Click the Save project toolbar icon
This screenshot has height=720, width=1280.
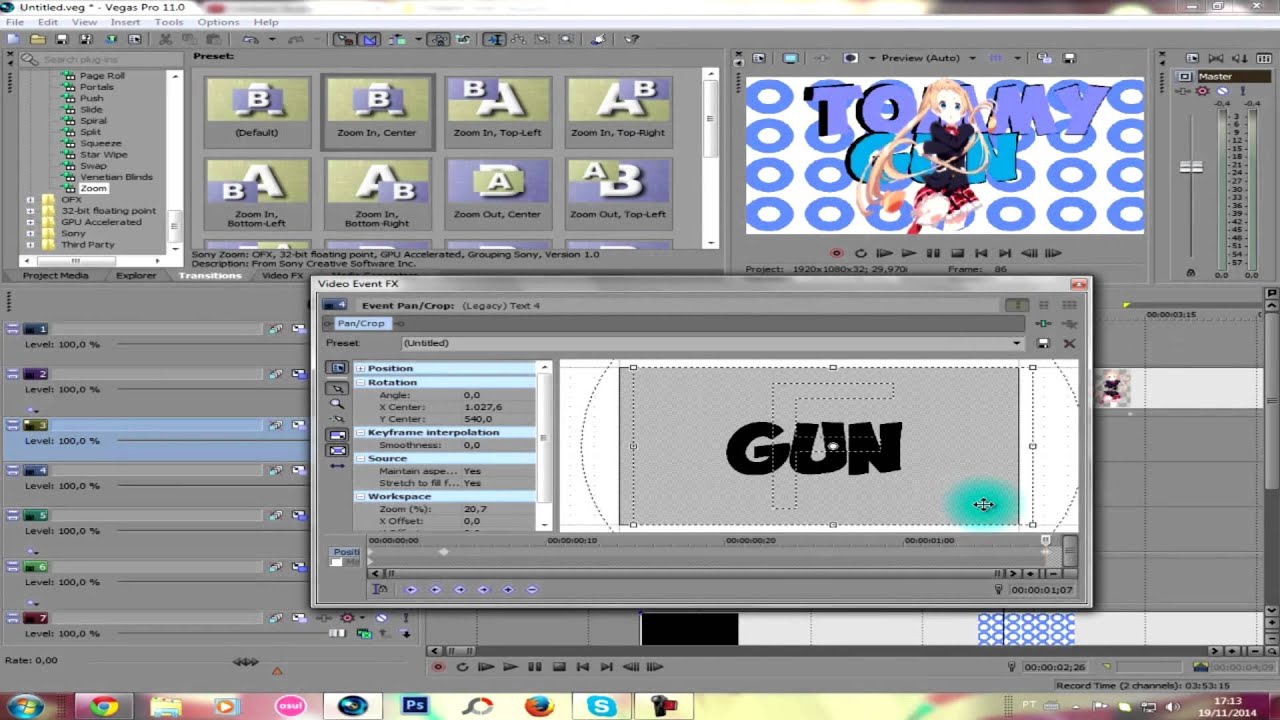pos(62,39)
